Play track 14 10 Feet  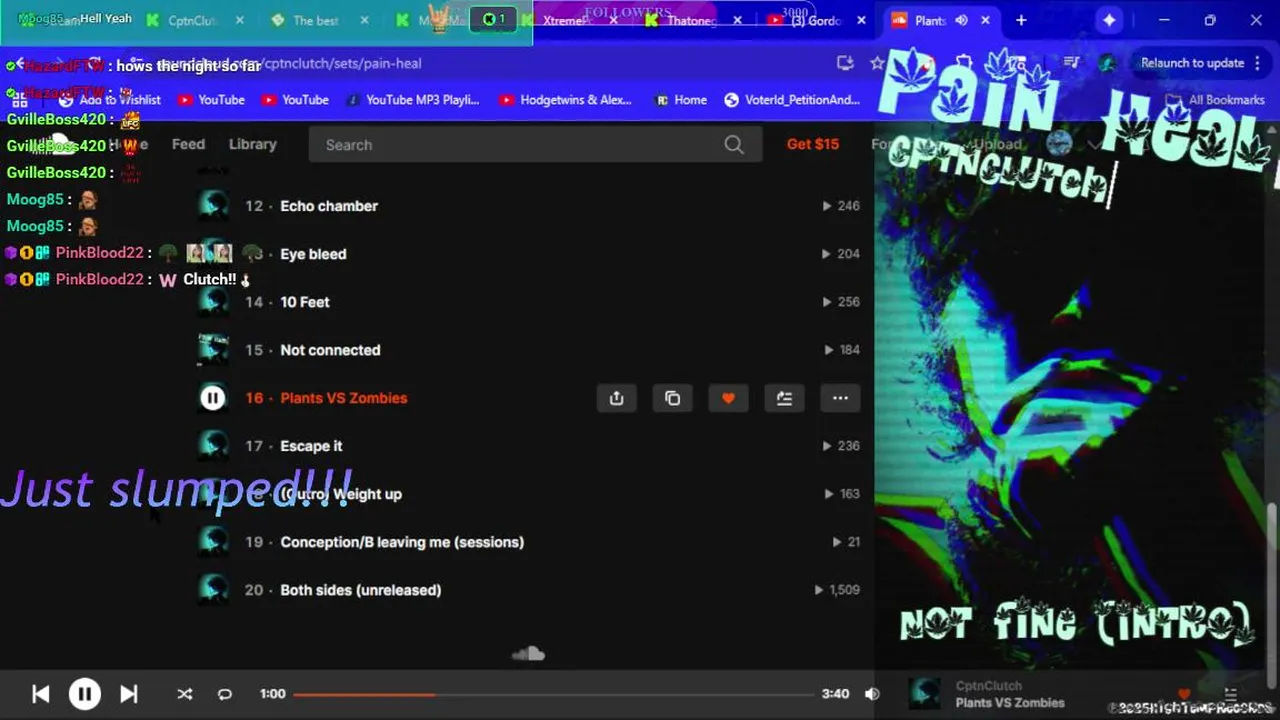[x=305, y=302]
